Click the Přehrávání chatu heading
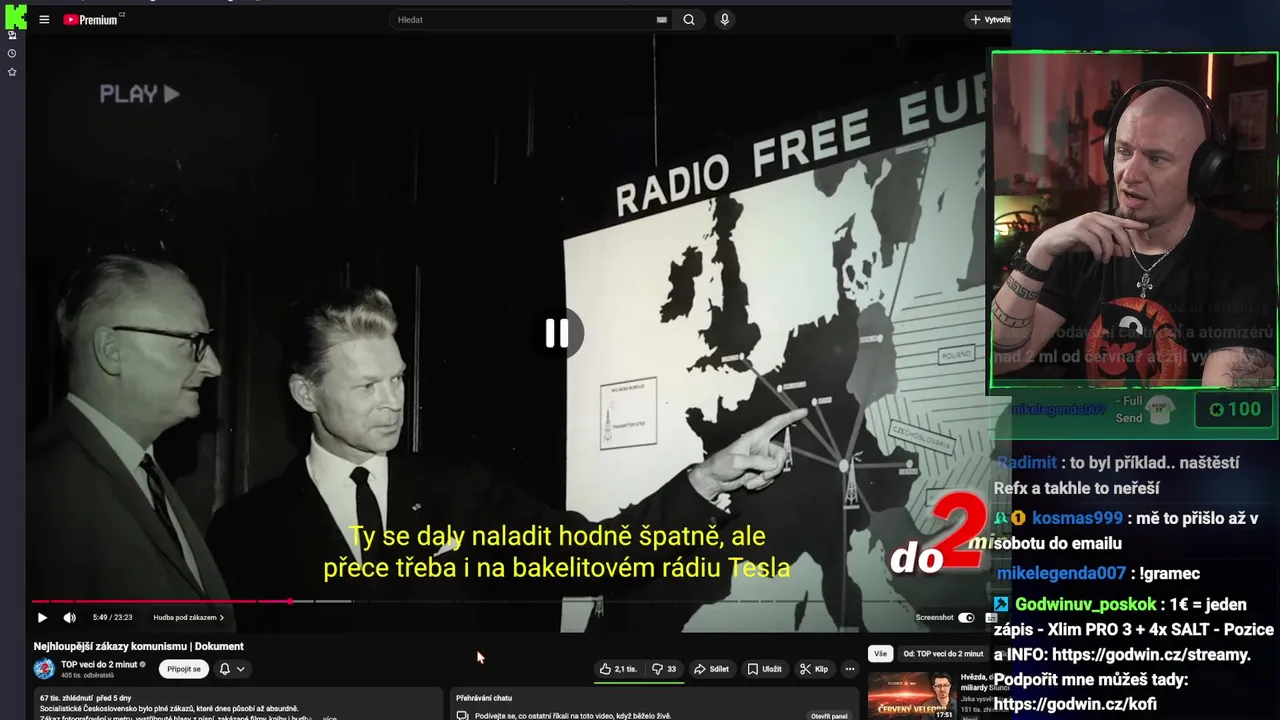The height and width of the screenshot is (720, 1280). (x=484, y=698)
